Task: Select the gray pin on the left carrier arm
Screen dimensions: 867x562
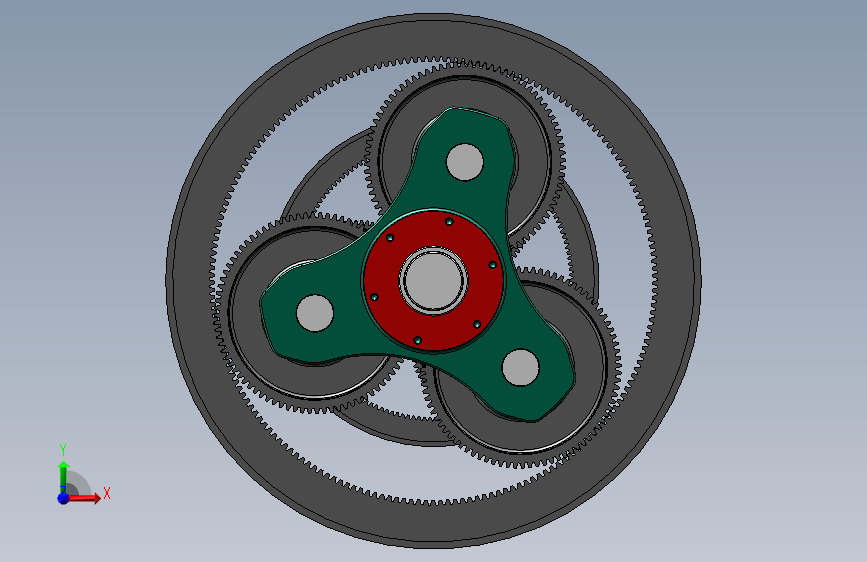Action: (x=315, y=313)
